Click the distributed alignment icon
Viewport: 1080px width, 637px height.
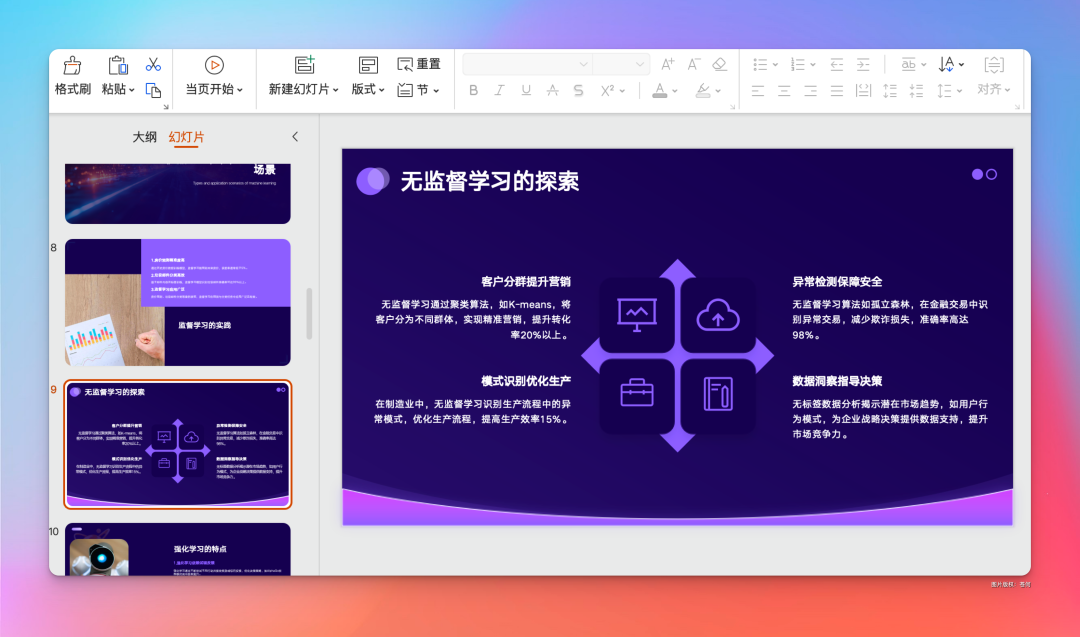point(863,91)
